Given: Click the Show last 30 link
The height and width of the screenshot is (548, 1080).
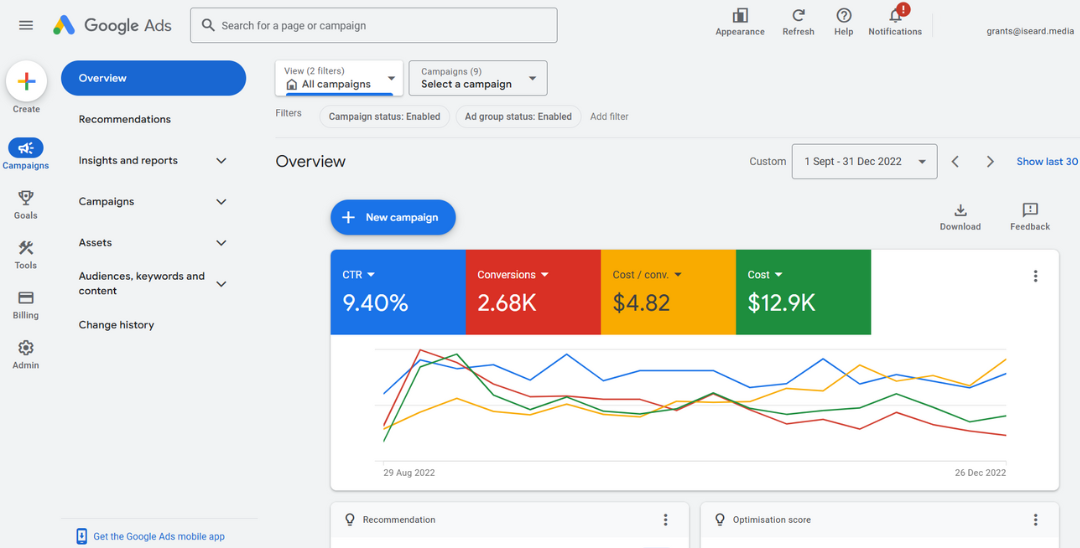Looking at the screenshot, I should [x=1046, y=162].
